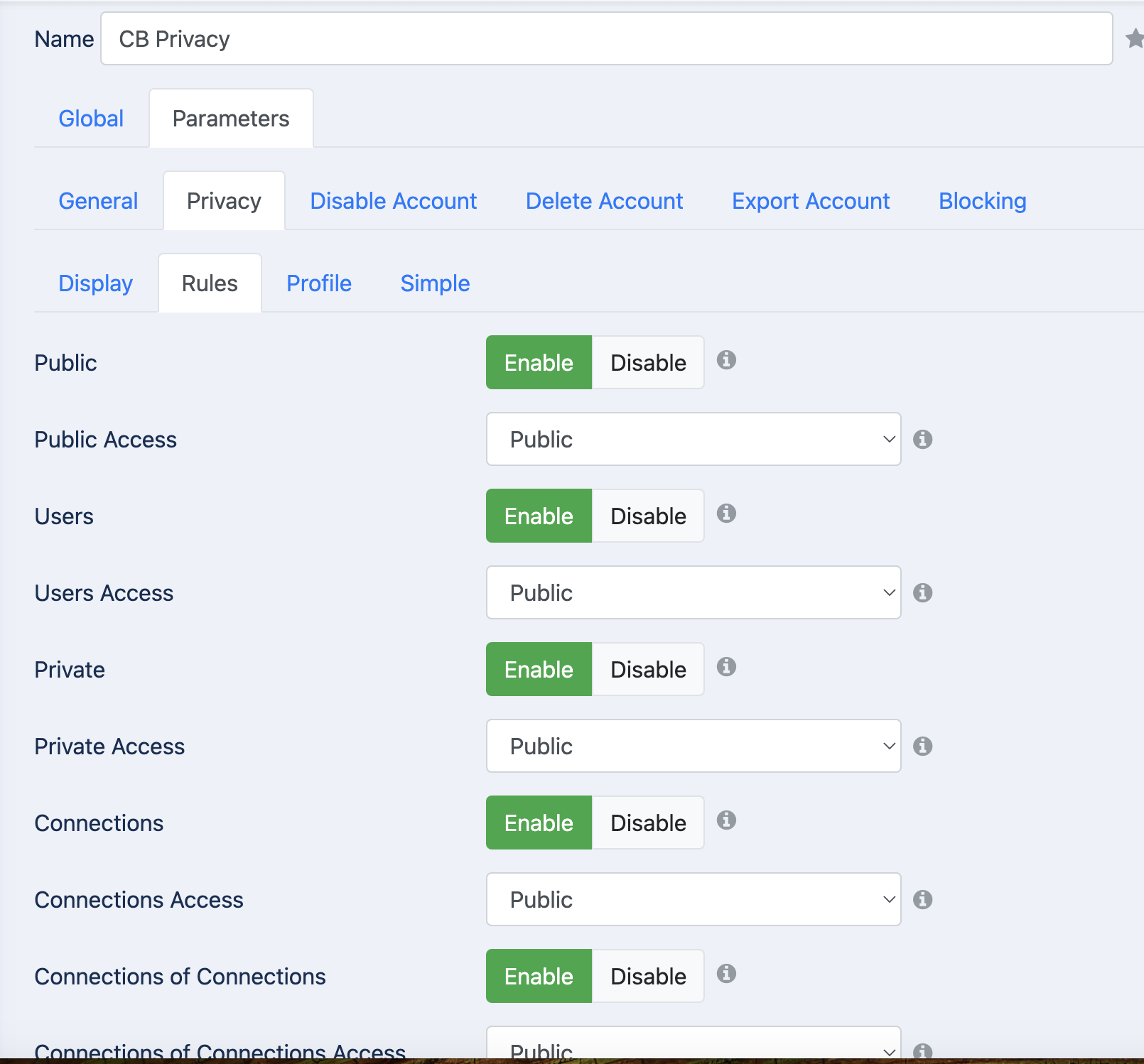Open the Users Access dropdown

[x=694, y=592]
